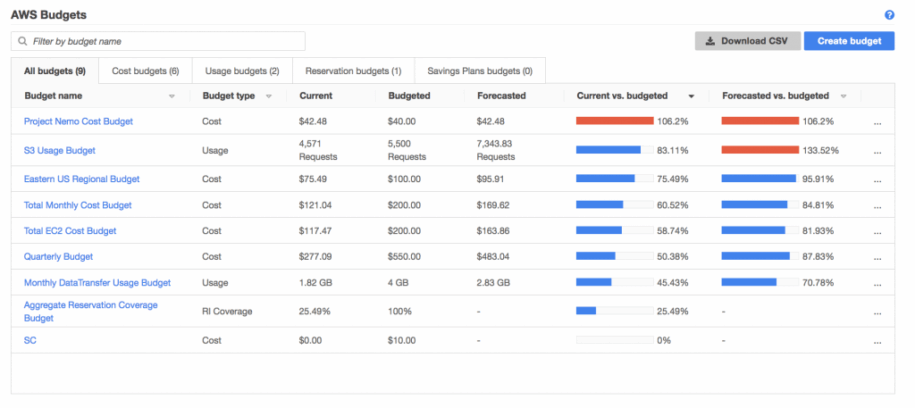Open actions menu for Aggregate Reservation Coverage Budget
The width and height of the screenshot is (915, 408).
tap(877, 313)
